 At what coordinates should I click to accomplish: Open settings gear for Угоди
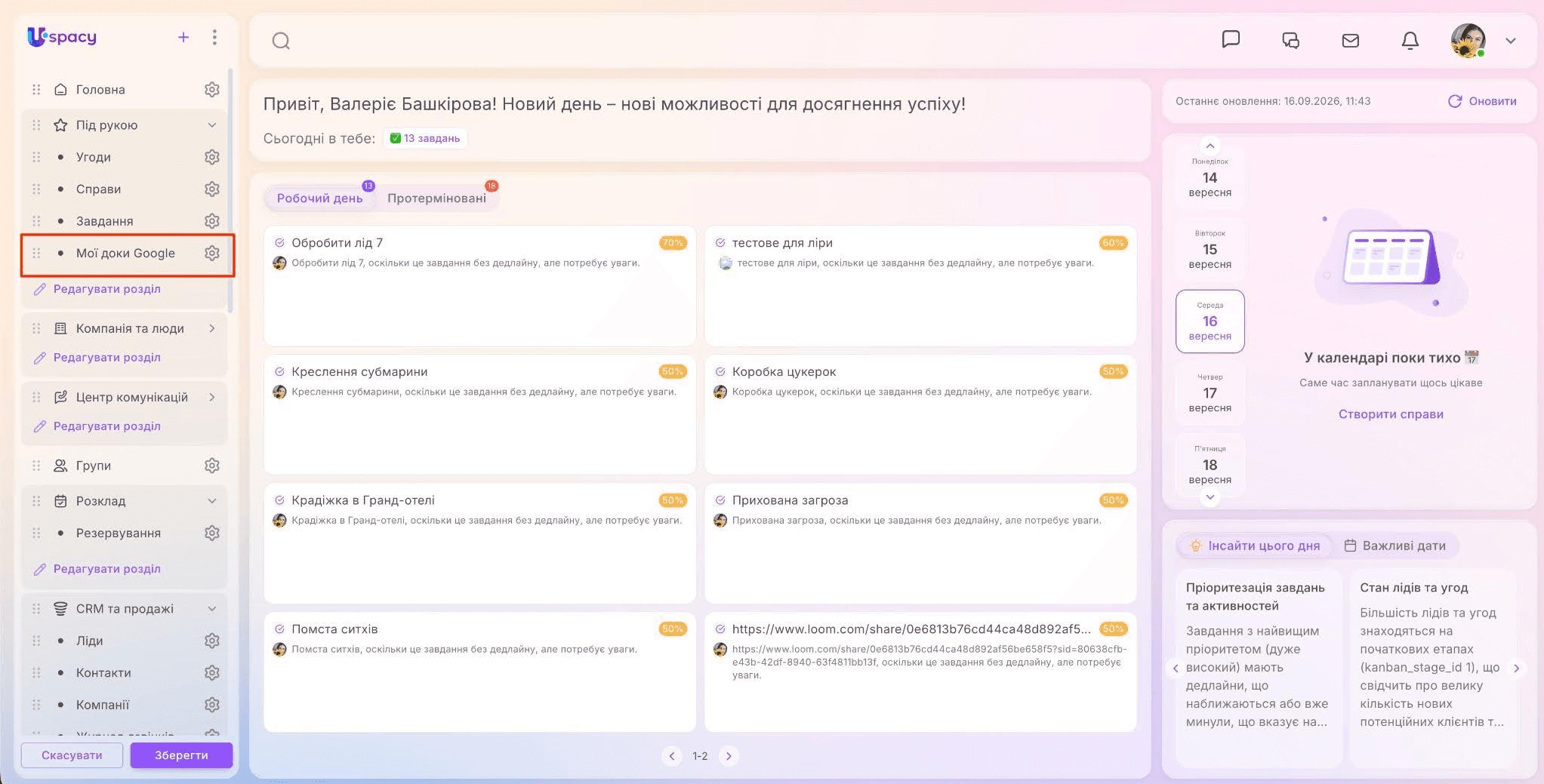coord(212,157)
